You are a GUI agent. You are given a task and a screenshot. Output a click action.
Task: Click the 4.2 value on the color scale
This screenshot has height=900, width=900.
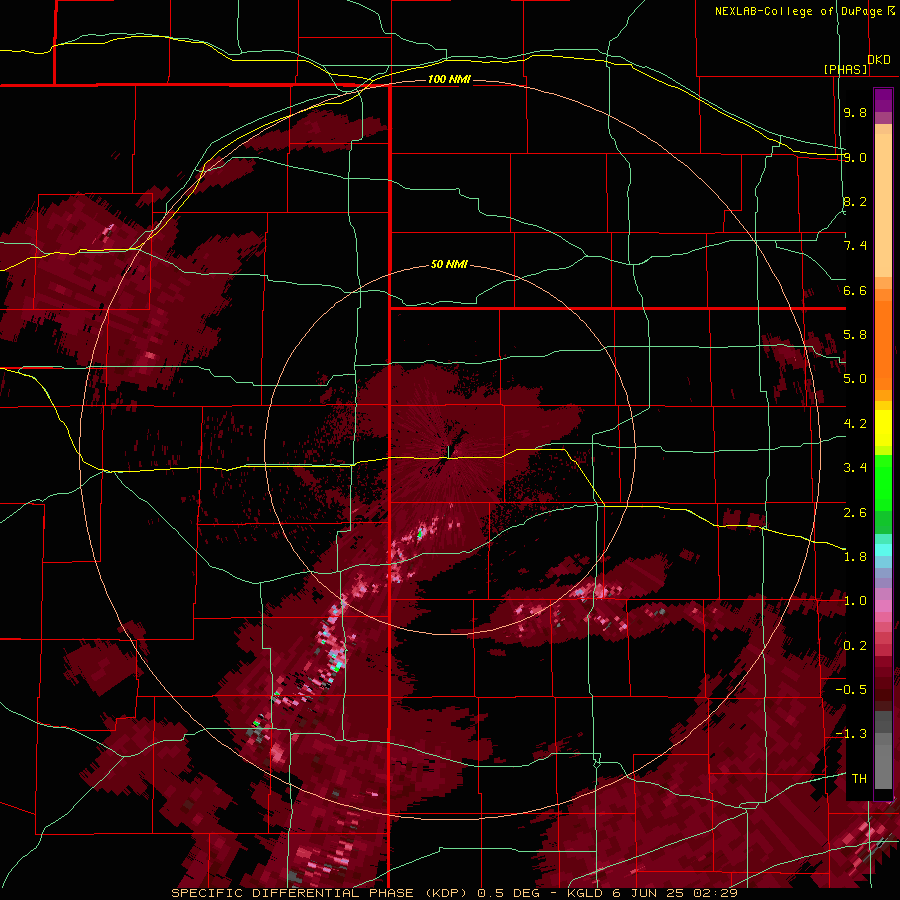tap(855, 424)
